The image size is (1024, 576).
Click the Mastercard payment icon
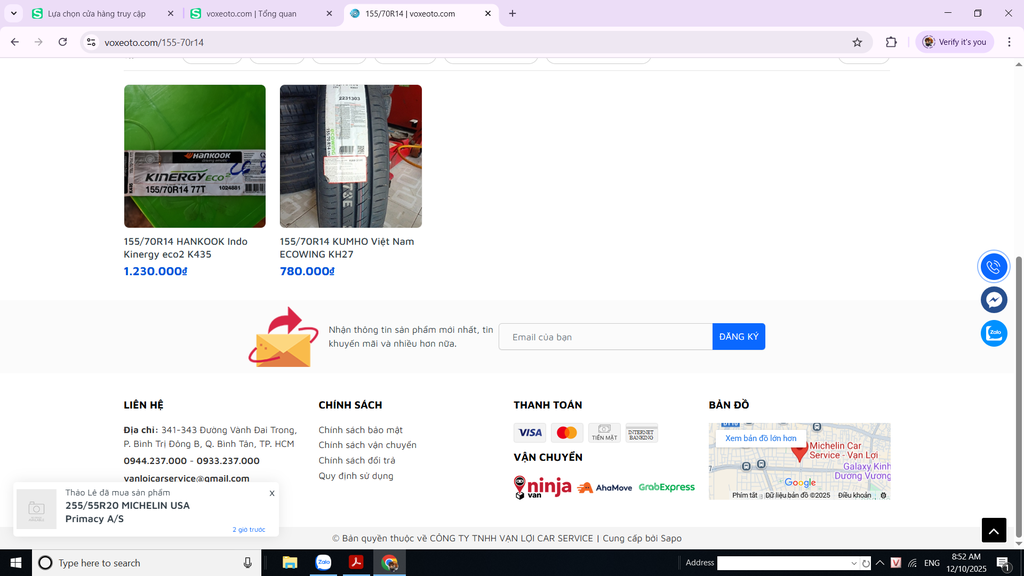pyautogui.click(x=567, y=432)
